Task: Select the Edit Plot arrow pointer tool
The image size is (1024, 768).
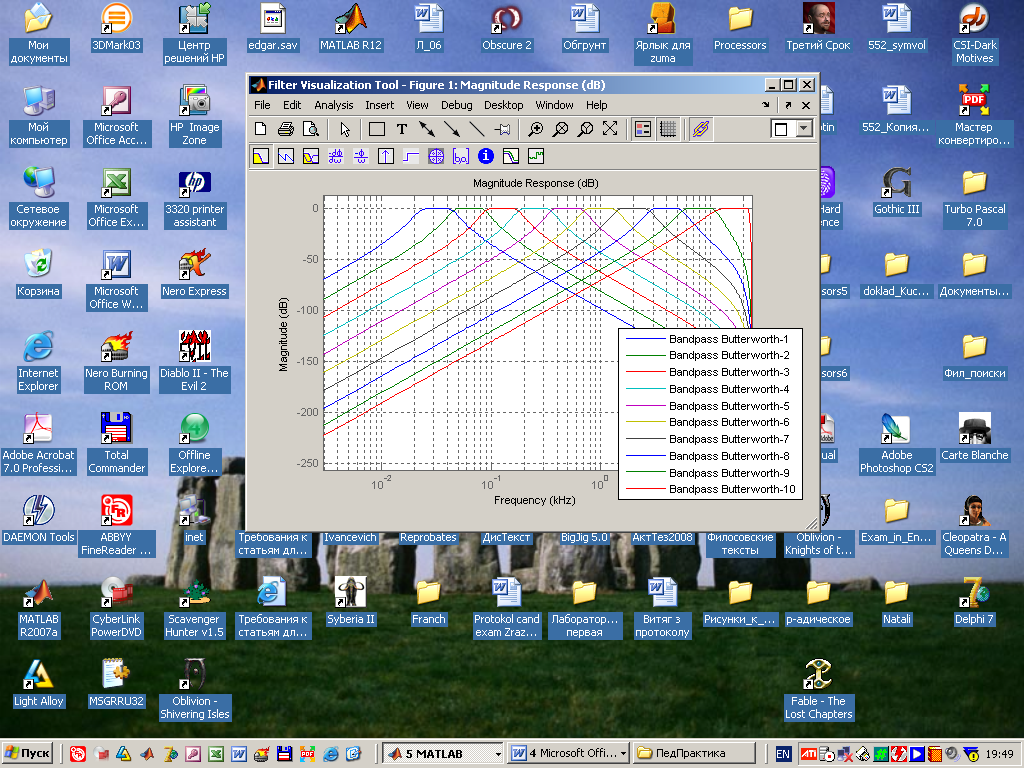Action: [345, 129]
